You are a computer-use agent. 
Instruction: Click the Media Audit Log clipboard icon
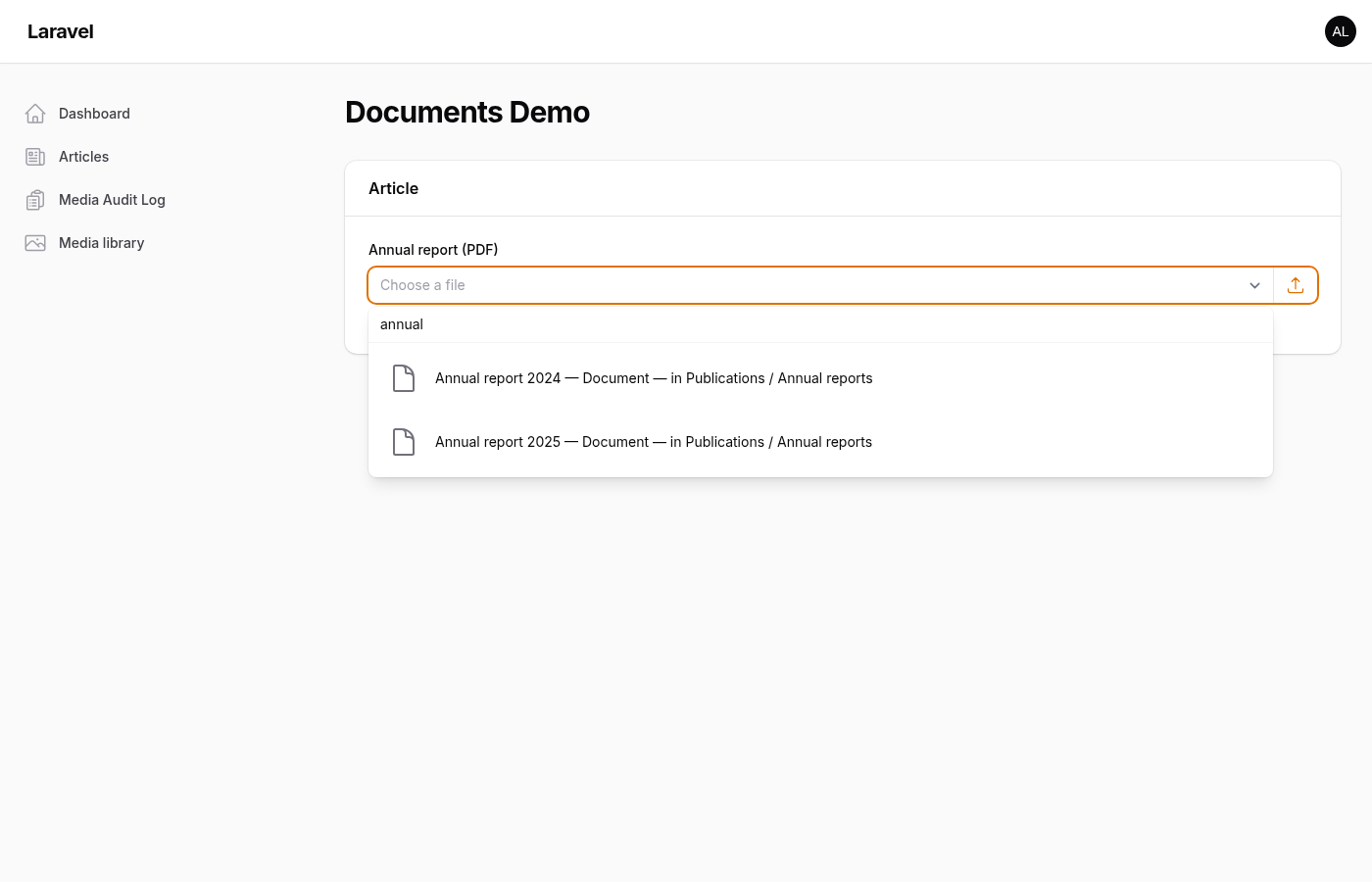[x=35, y=200]
